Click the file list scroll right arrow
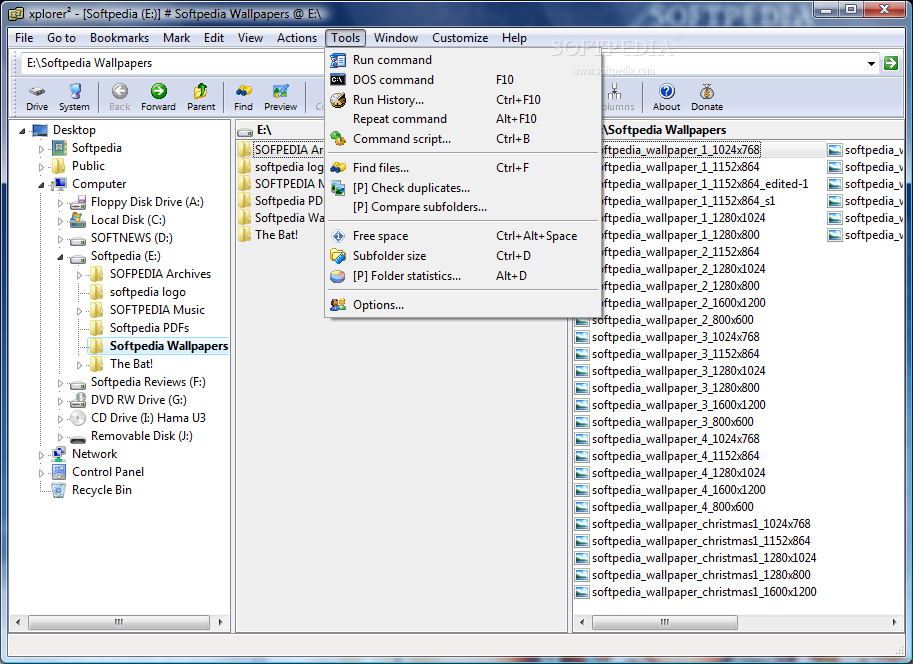Image resolution: width=913 pixels, height=664 pixels. point(894,622)
